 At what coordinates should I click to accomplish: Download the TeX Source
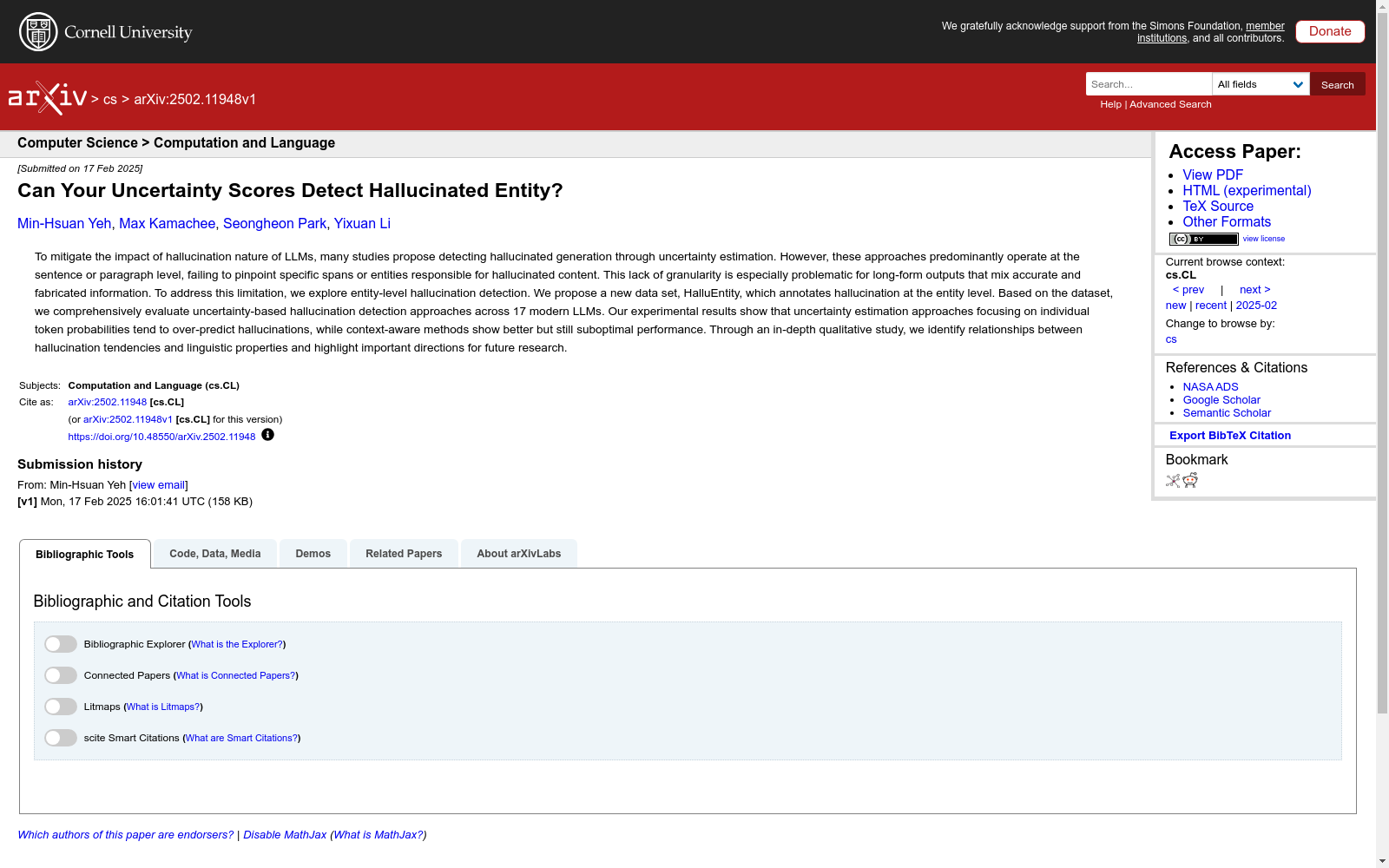click(1218, 207)
